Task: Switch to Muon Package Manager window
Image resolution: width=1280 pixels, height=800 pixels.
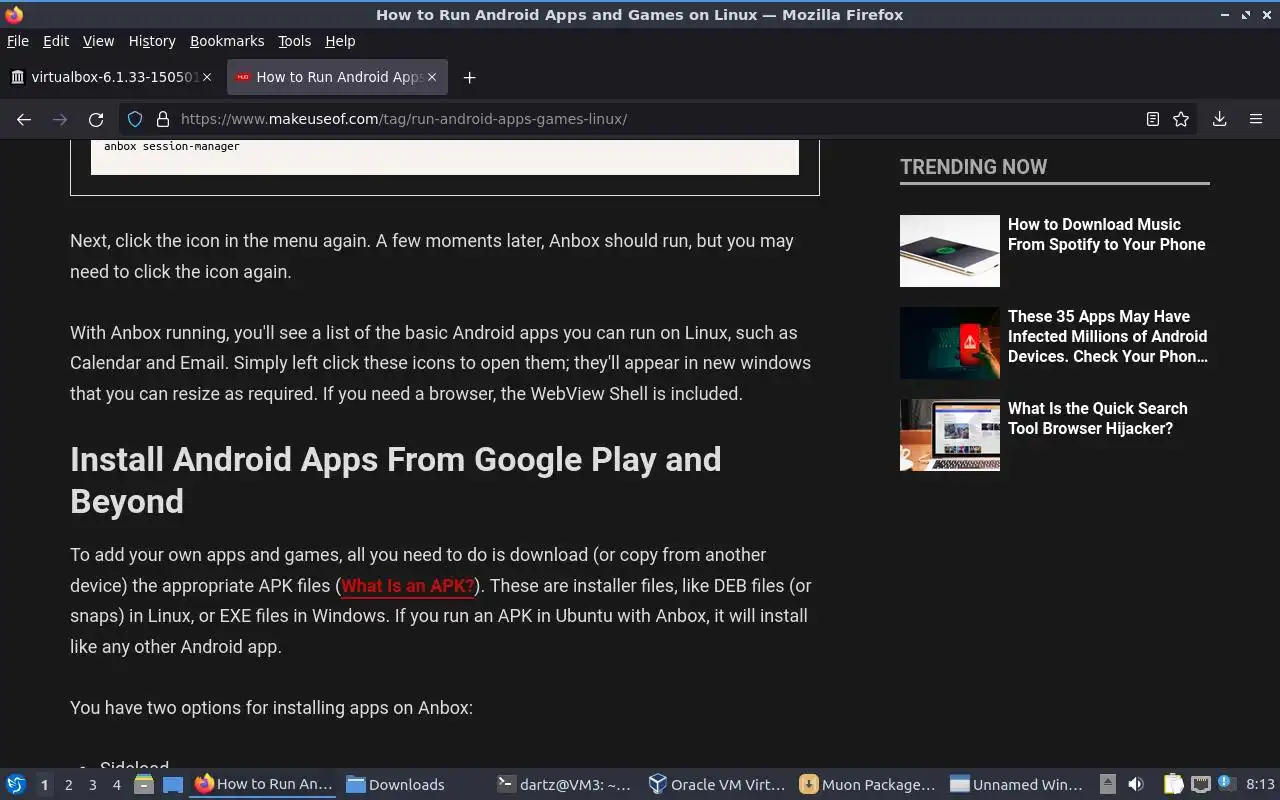Action: (867, 785)
